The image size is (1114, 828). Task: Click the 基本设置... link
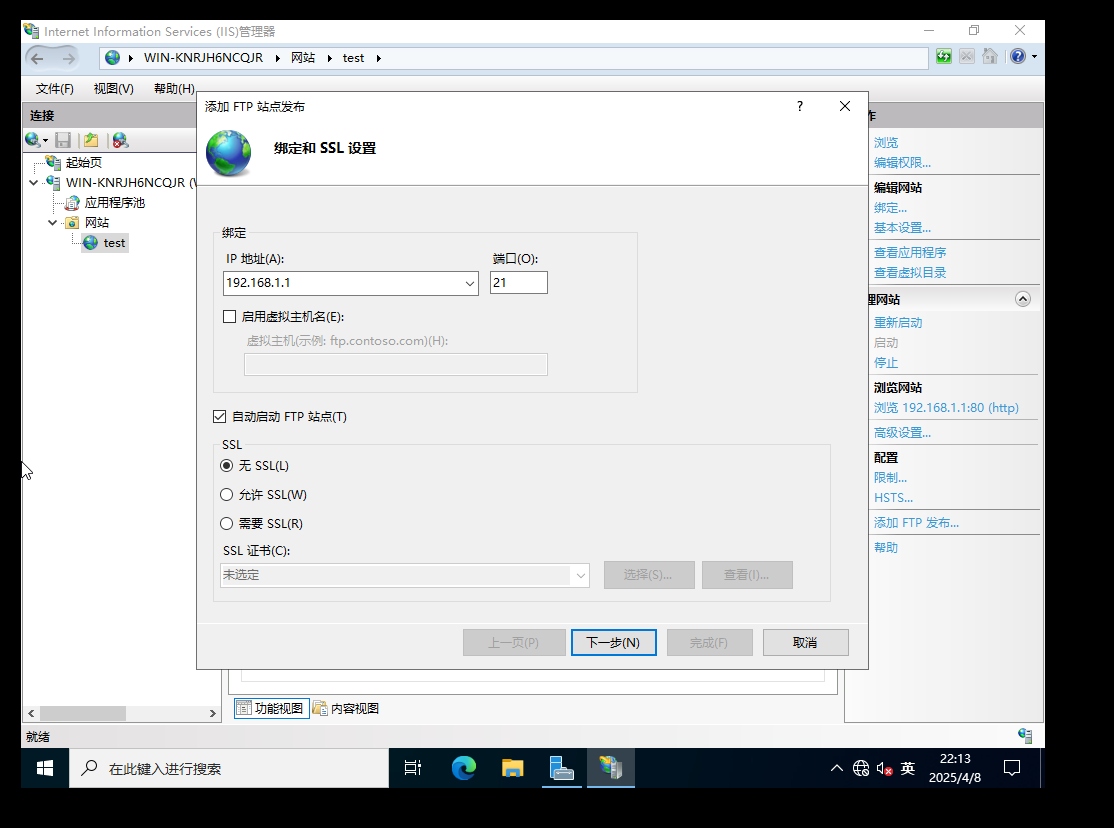(x=902, y=228)
